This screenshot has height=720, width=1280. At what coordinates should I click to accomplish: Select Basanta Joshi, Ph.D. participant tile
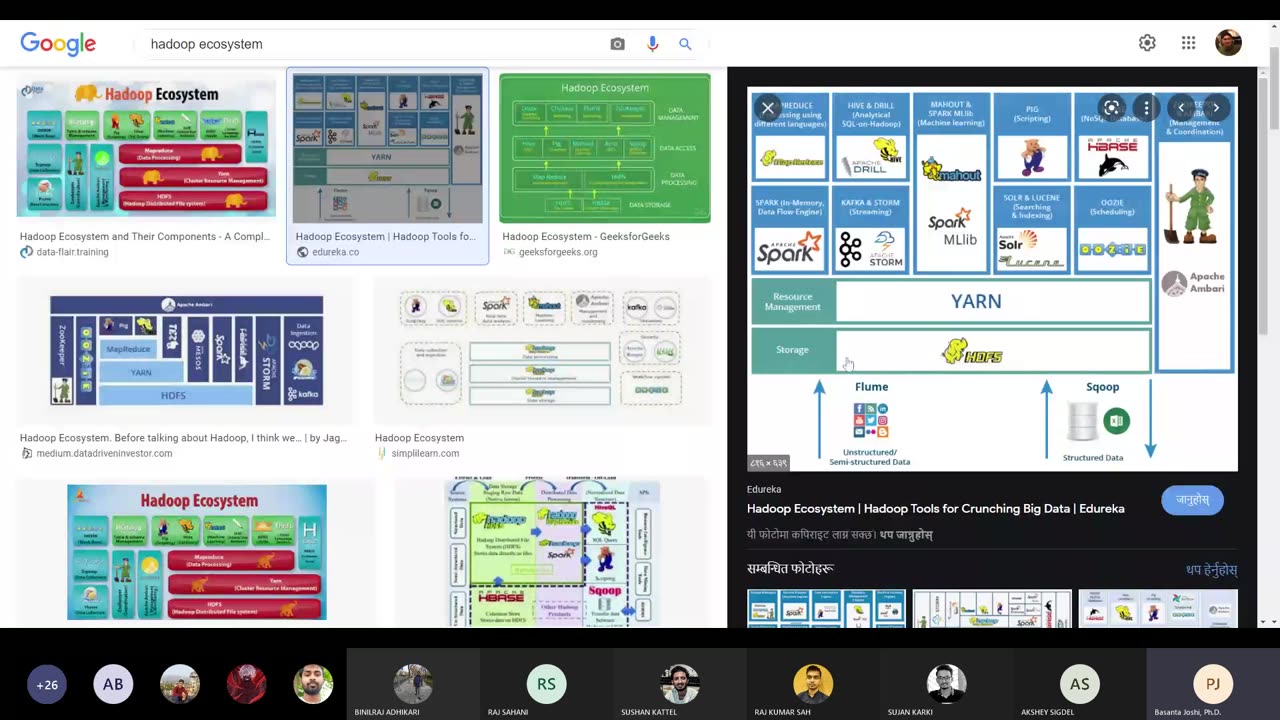point(1213,684)
